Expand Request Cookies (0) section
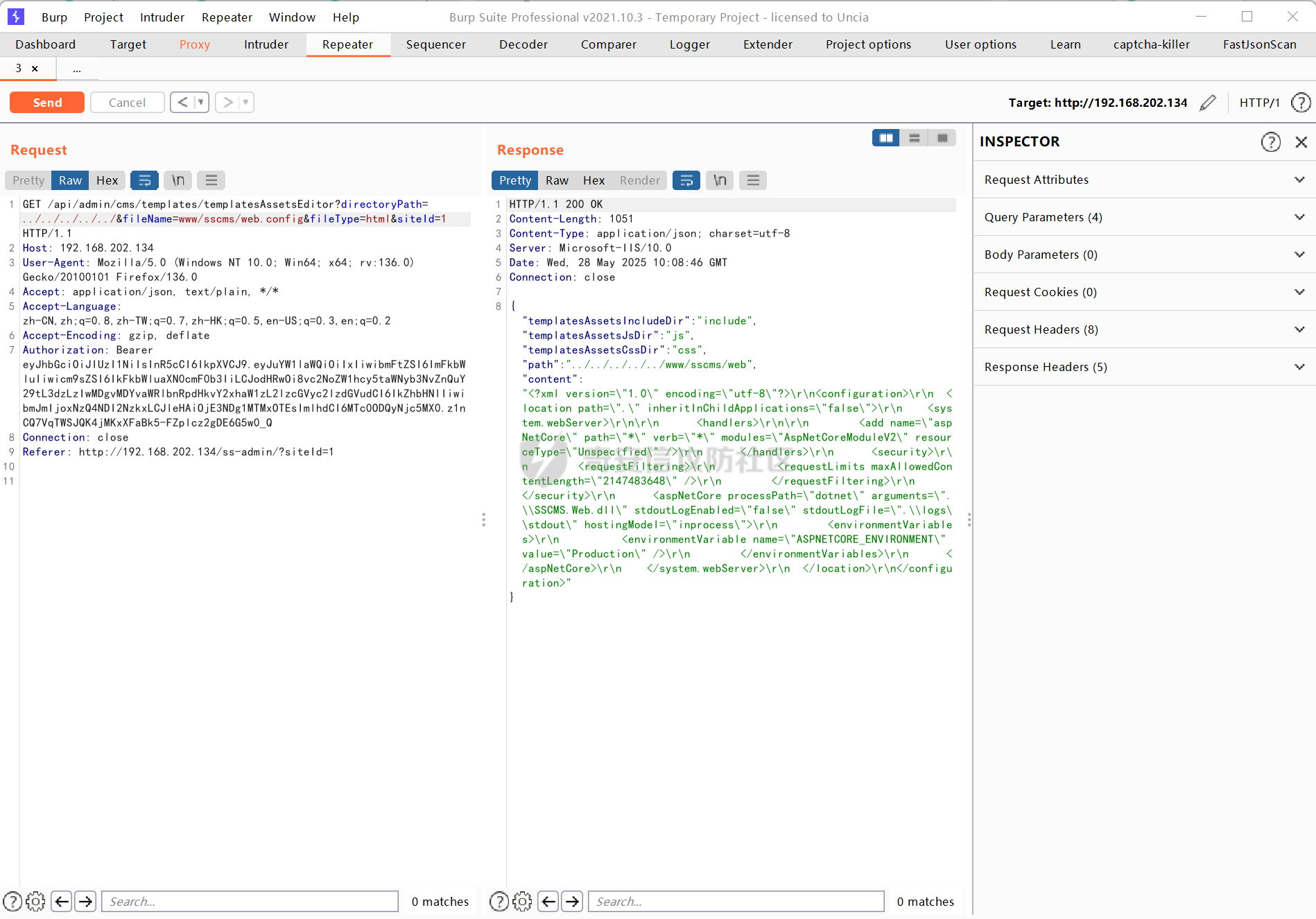Screen dimensions: 1316x919 1145,292
